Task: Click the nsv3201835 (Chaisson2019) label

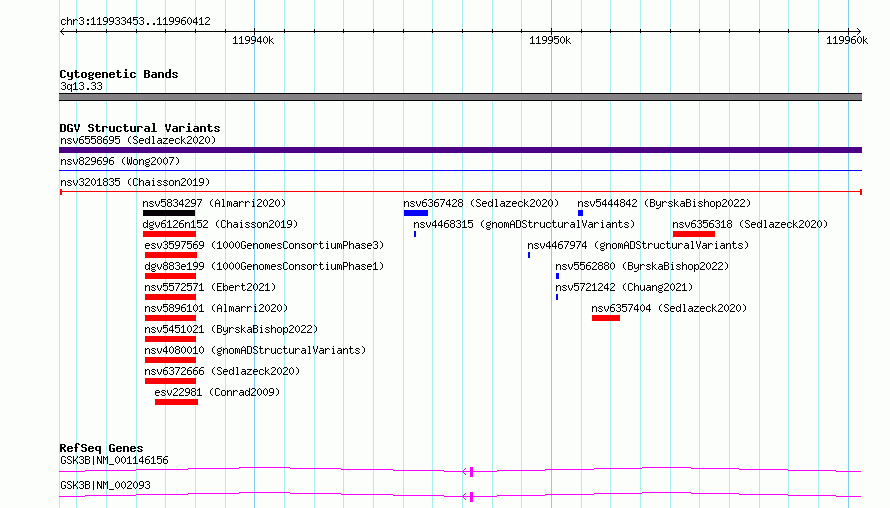Action: pos(135,182)
